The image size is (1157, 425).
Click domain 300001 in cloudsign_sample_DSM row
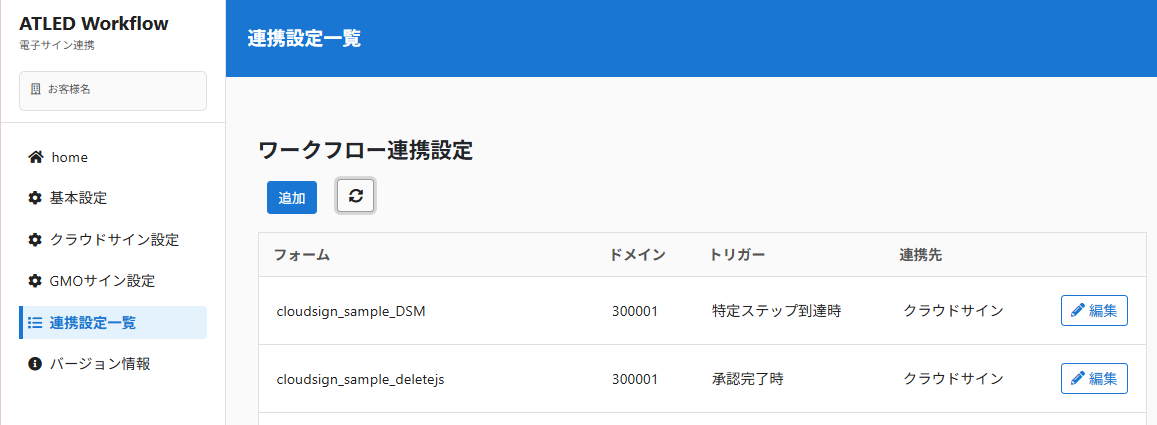[x=635, y=311]
